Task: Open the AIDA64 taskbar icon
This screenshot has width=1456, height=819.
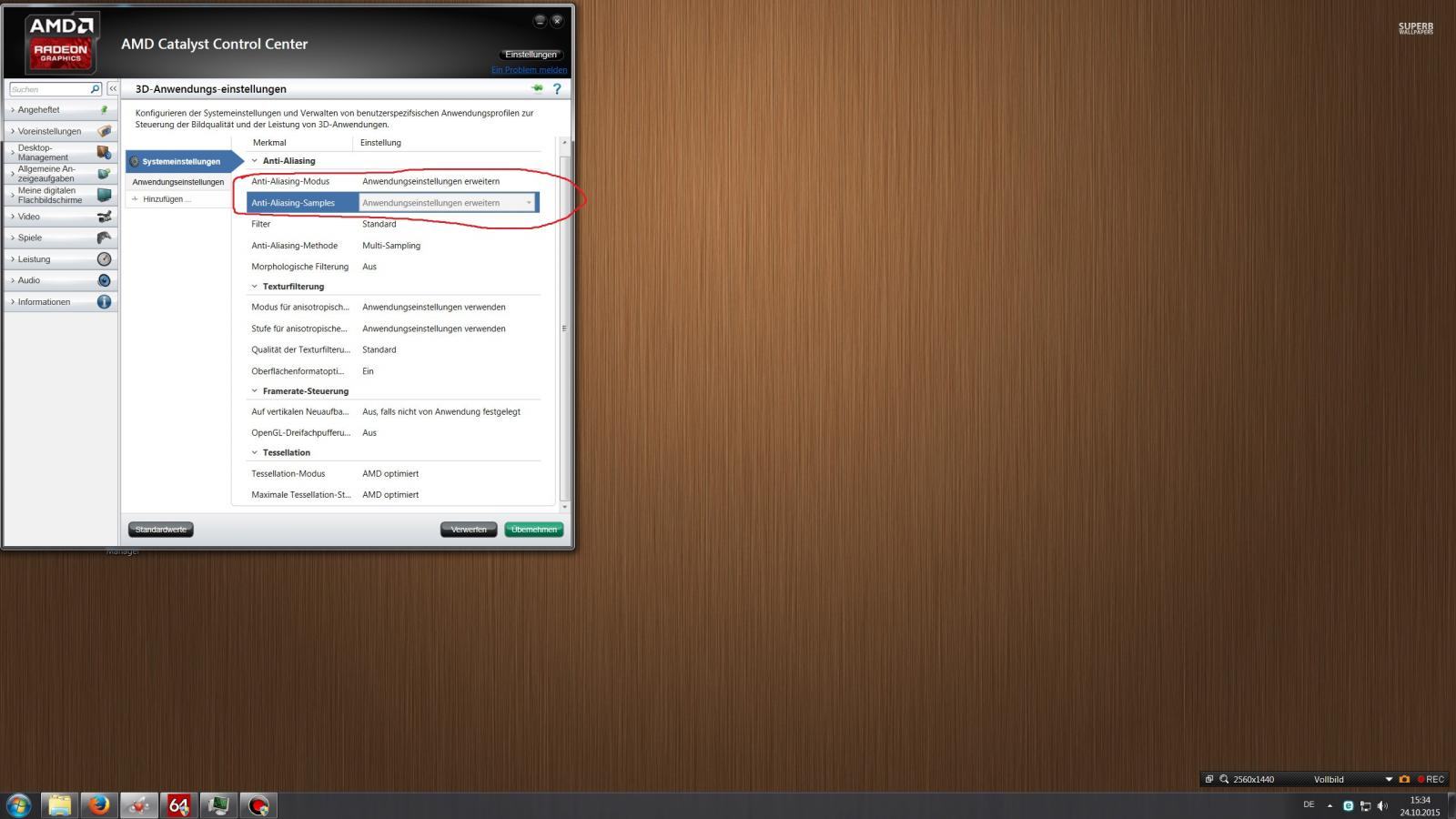Action: 178,805
